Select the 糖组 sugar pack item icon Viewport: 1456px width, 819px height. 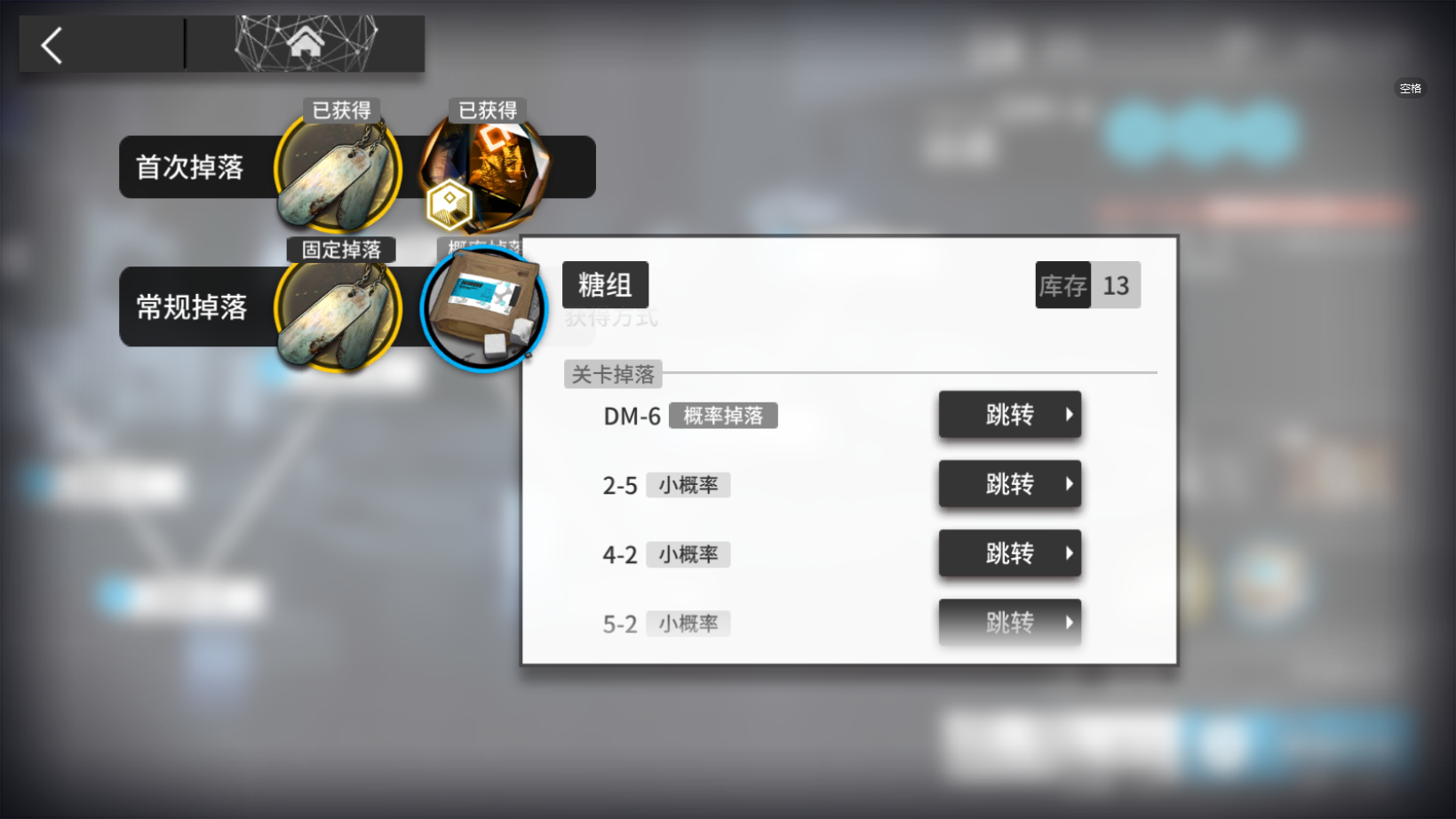click(x=483, y=308)
